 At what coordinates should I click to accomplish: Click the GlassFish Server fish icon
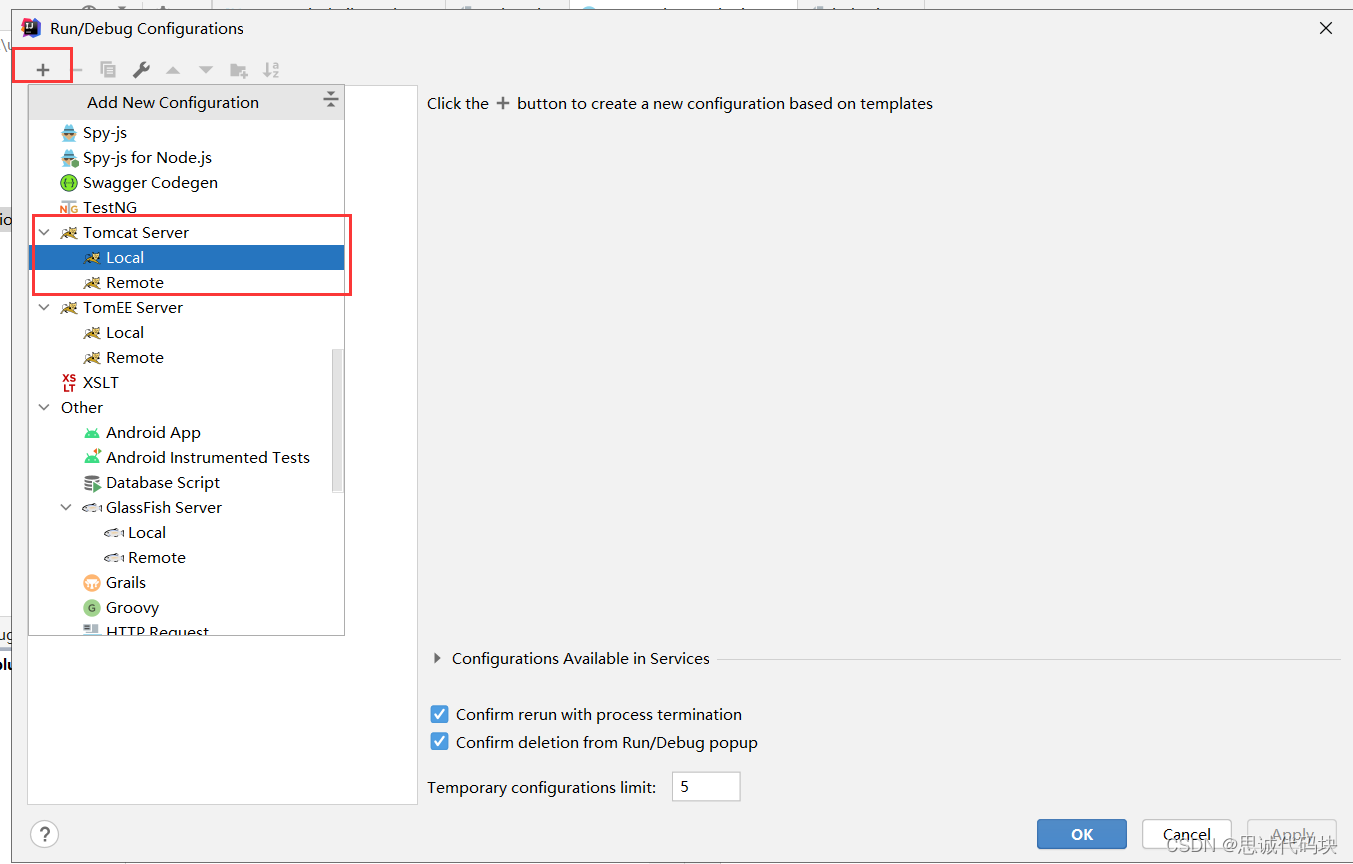click(x=92, y=508)
